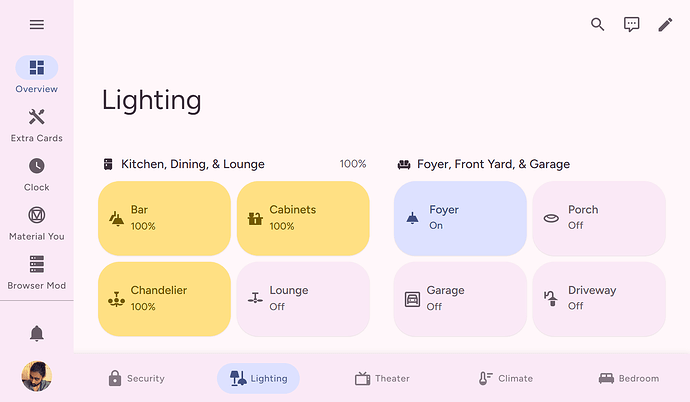This screenshot has width=690, height=402.
Task: Switch to the Security tab
Action: [136, 378]
